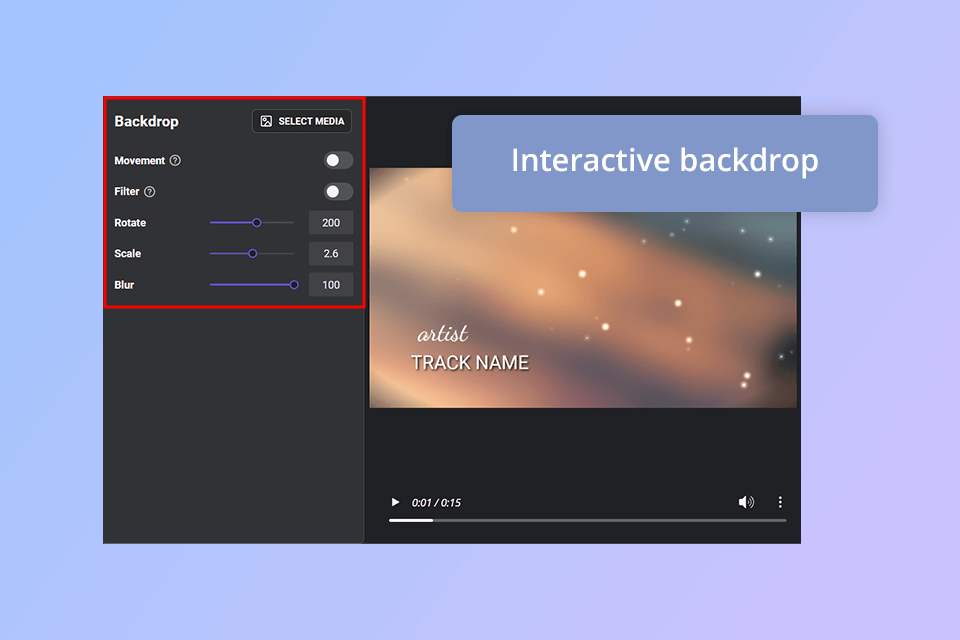Click the video preview backdrop image
Image resolution: width=960 pixels, height=640 pixels.
coord(583,288)
